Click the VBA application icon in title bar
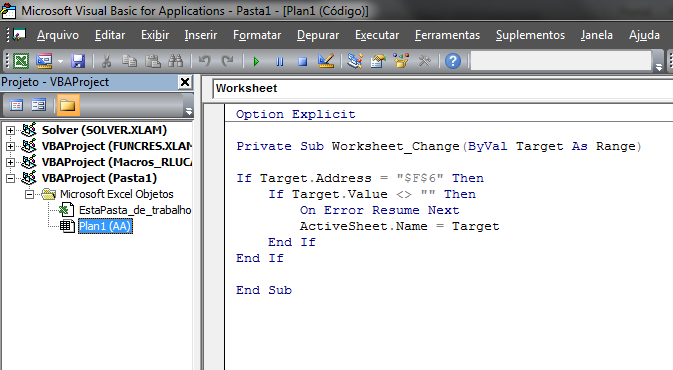Viewport: 673px width, 370px height. pyautogui.click(x=9, y=10)
